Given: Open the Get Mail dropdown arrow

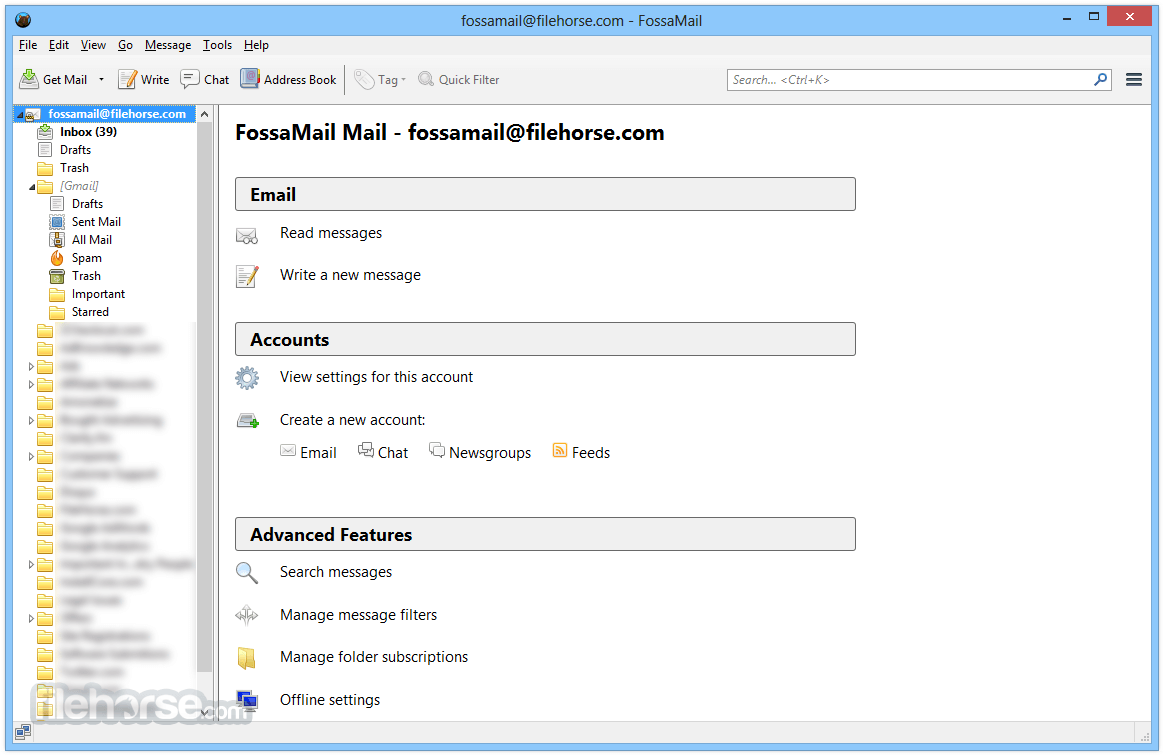Looking at the screenshot, I should (101, 80).
